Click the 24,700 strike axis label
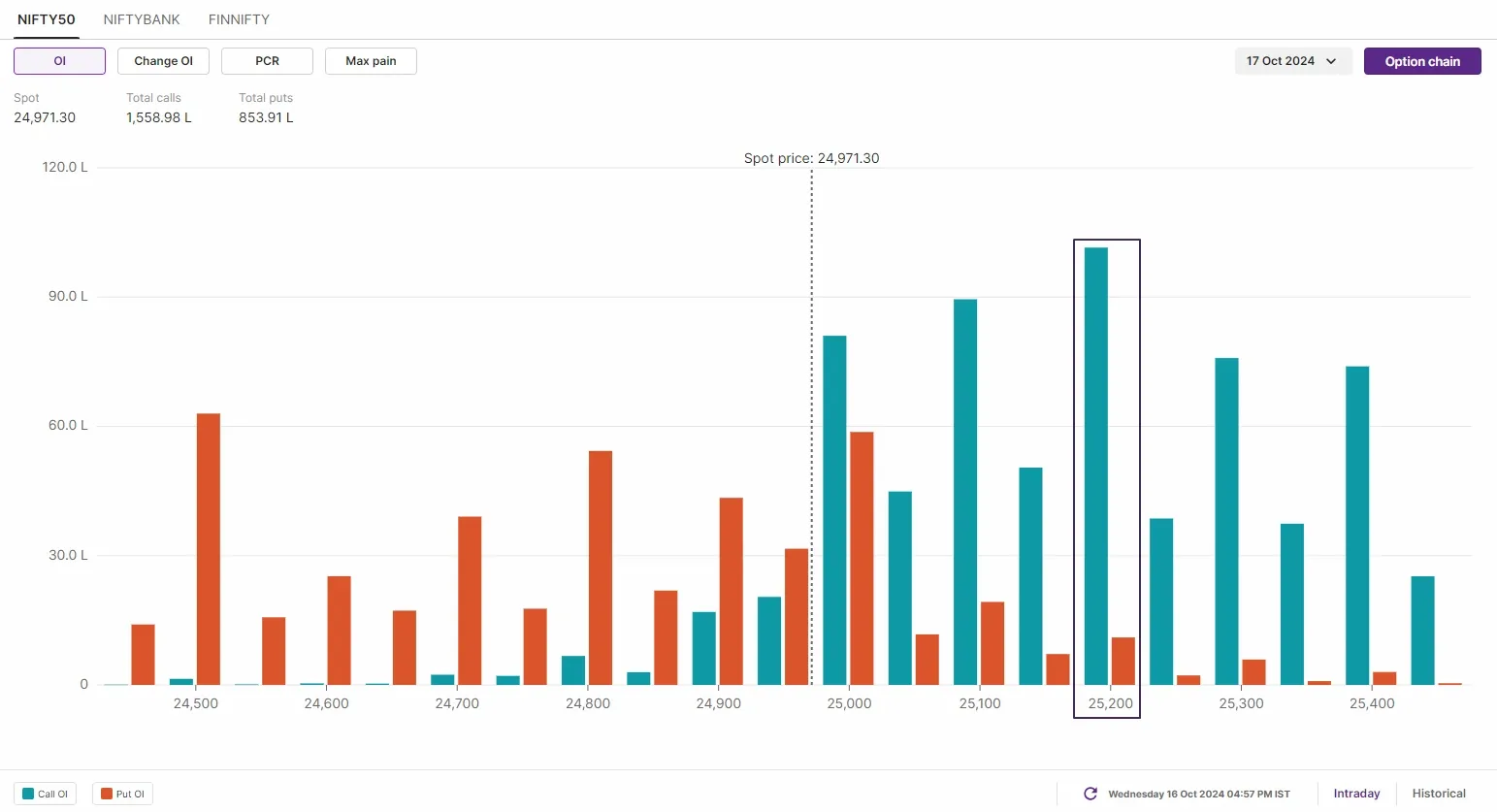Image resolution: width=1497 pixels, height=812 pixels. [x=457, y=703]
